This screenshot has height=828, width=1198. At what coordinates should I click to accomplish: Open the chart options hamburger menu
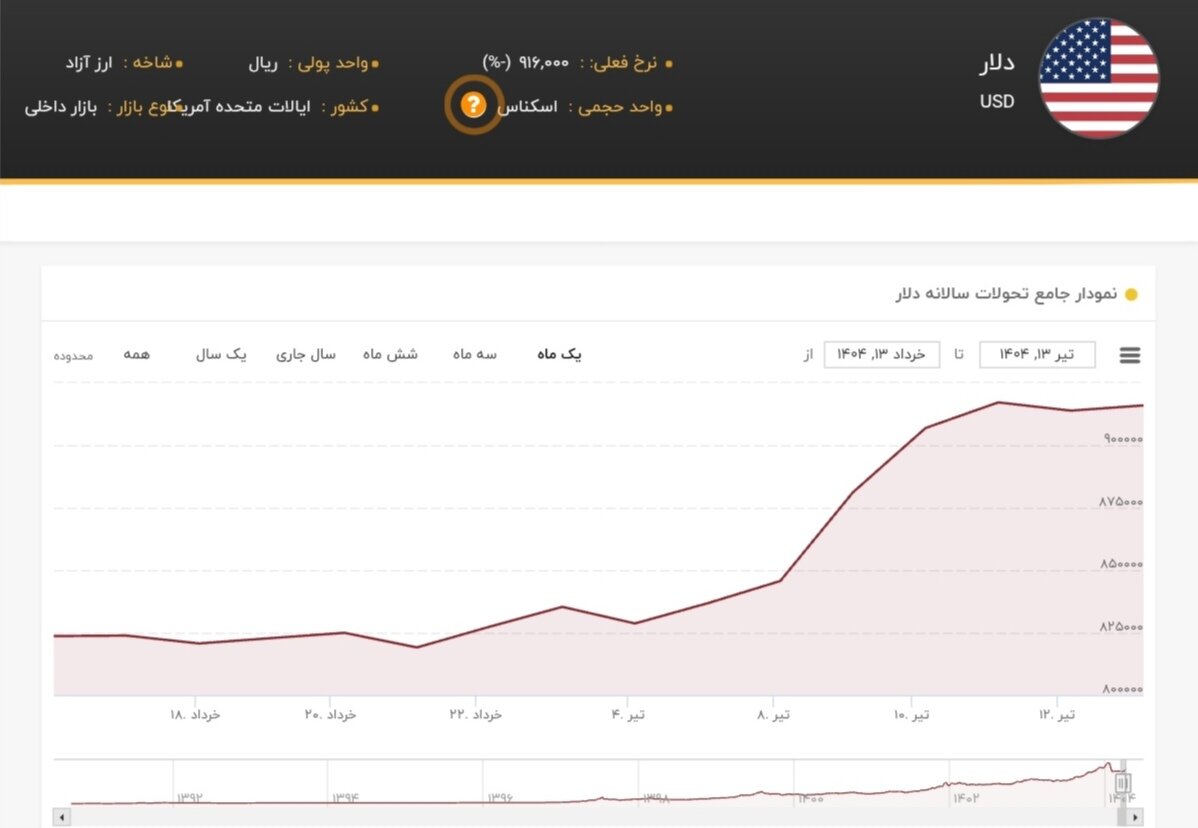click(1129, 354)
